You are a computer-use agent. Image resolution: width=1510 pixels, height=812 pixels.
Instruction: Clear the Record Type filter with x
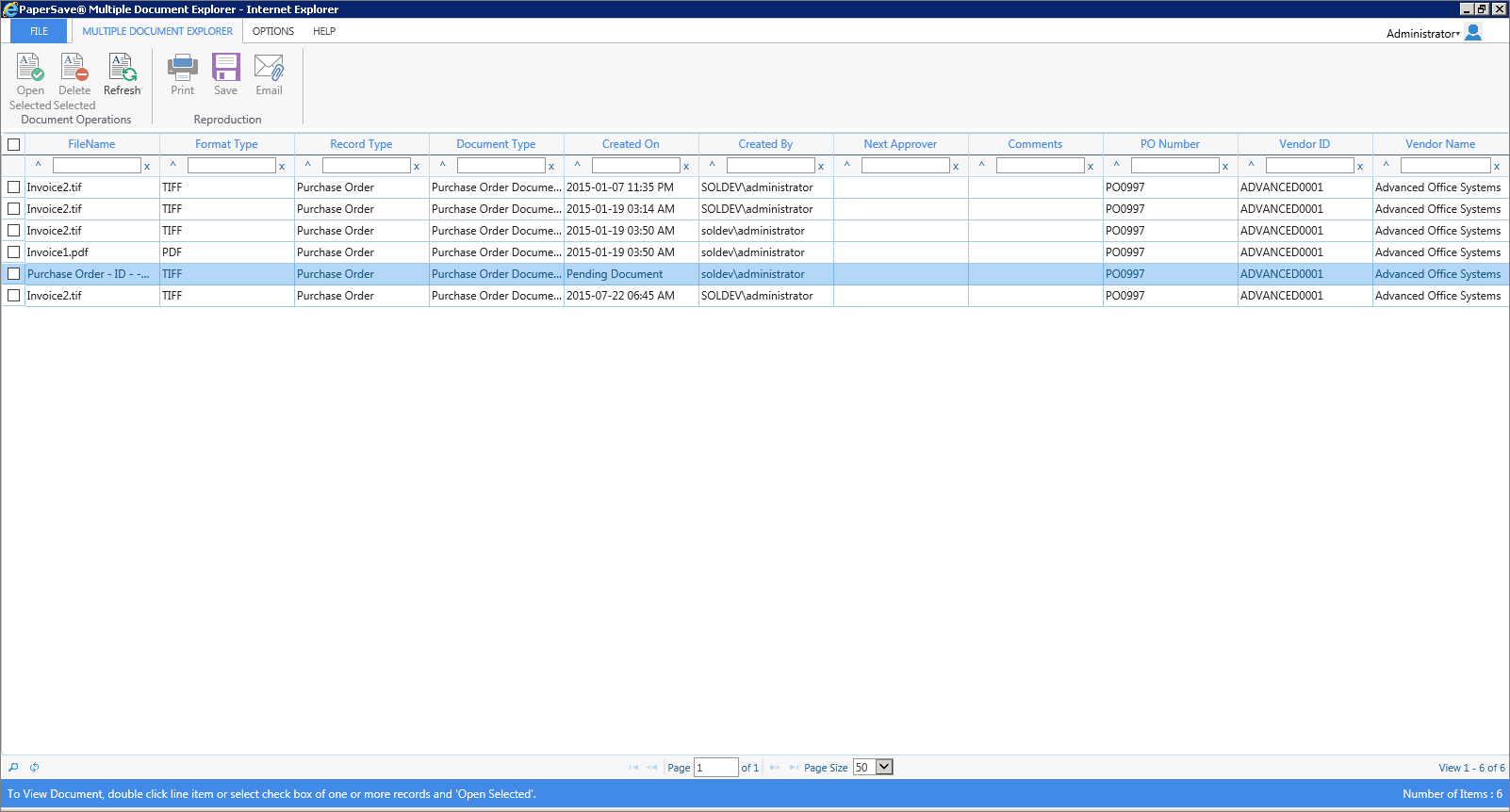pyautogui.click(x=417, y=167)
